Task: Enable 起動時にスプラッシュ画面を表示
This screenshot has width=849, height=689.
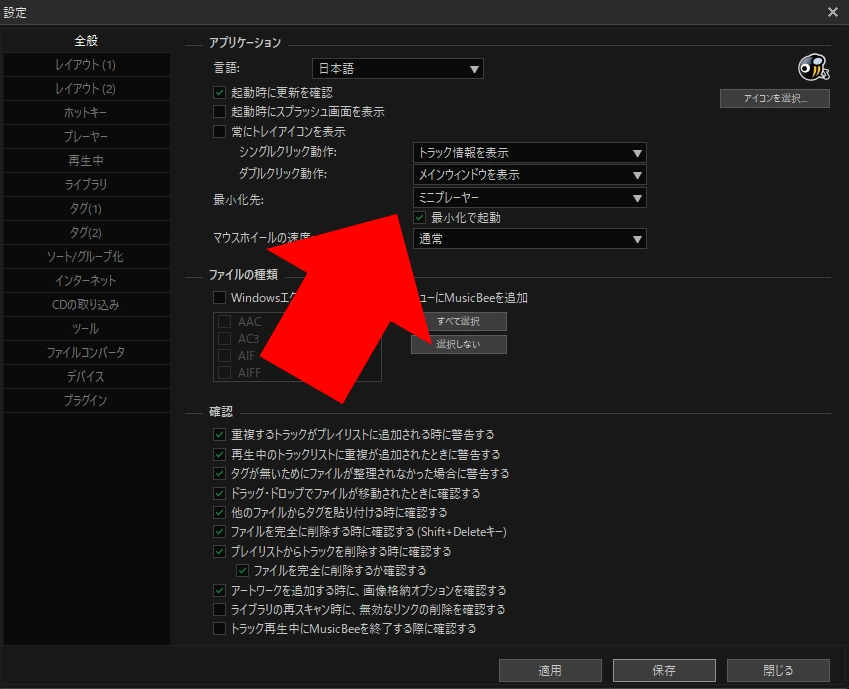Action: click(217, 111)
